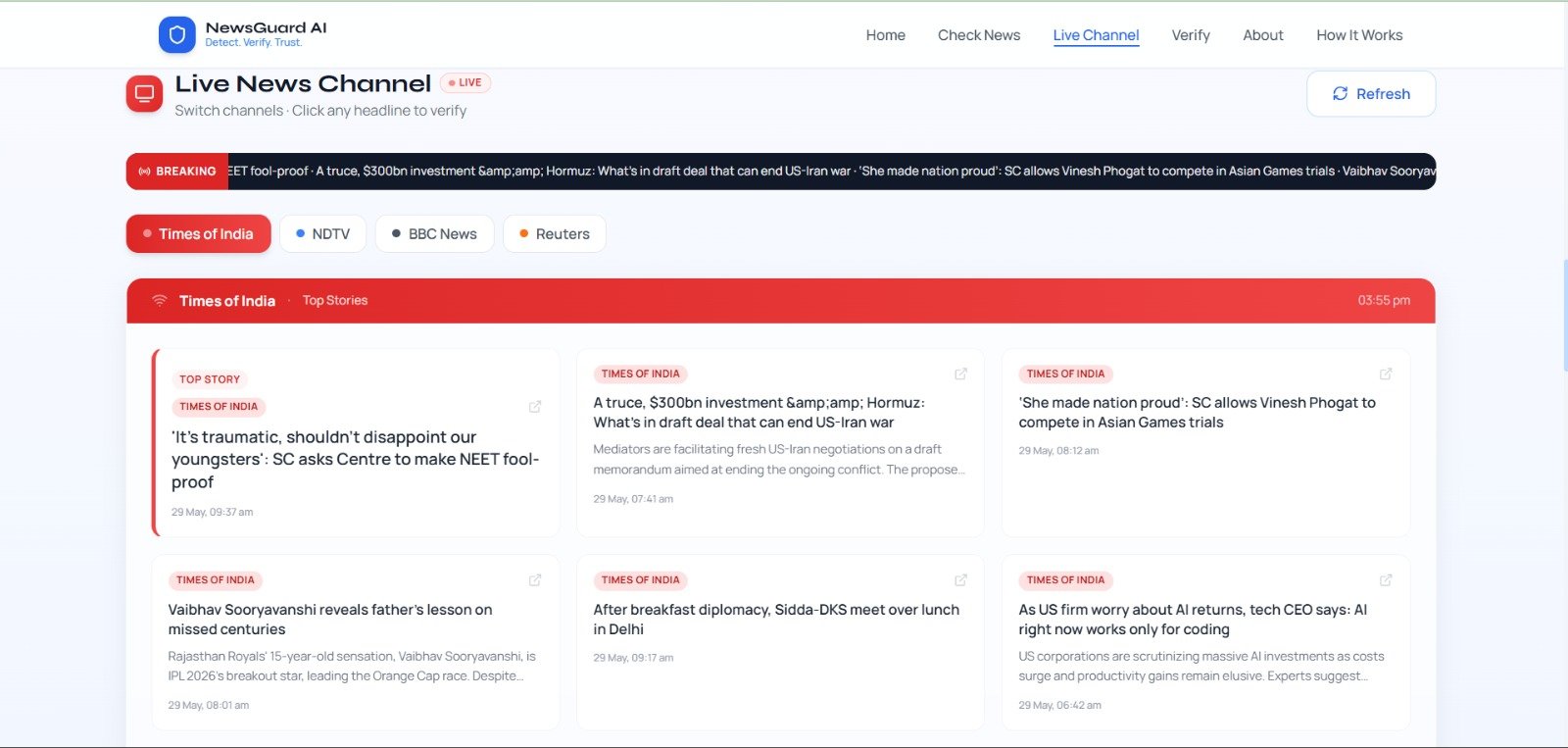Click summary about US corporations scrutinizing AI investments

click(x=1201, y=667)
